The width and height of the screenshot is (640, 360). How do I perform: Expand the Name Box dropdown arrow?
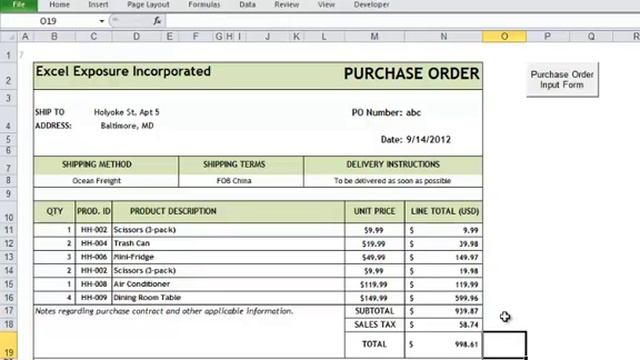tap(102, 21)
